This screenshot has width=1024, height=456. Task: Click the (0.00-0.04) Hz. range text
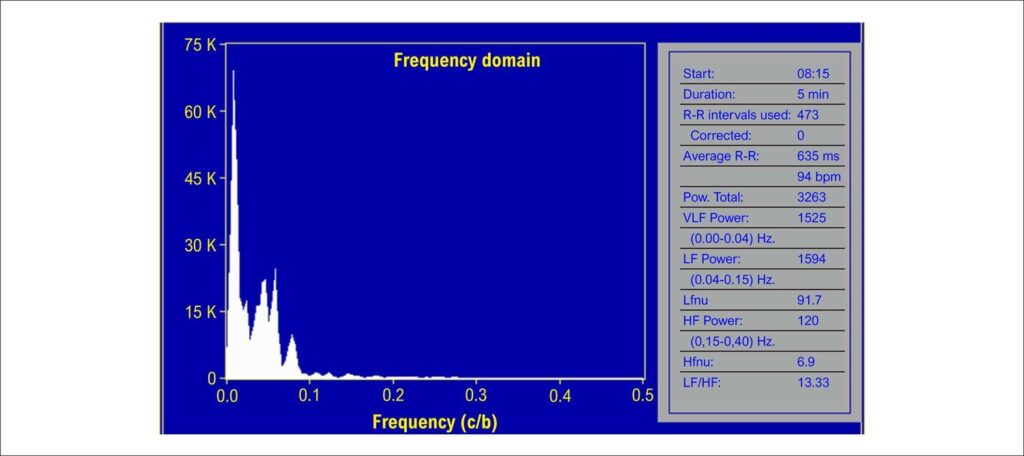732,238
